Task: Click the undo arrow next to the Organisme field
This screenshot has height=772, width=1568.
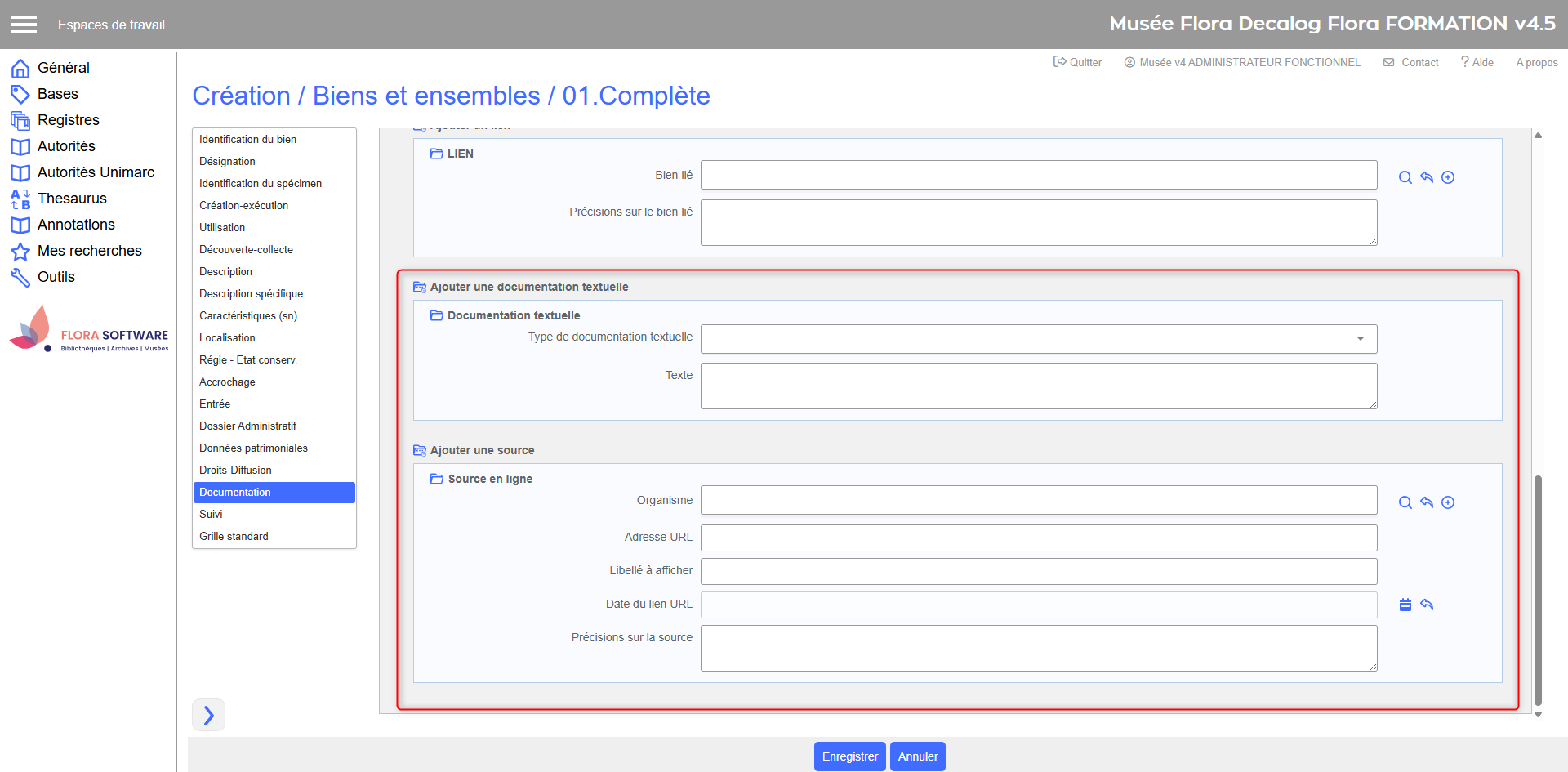Action: [x=1427, y=502]
